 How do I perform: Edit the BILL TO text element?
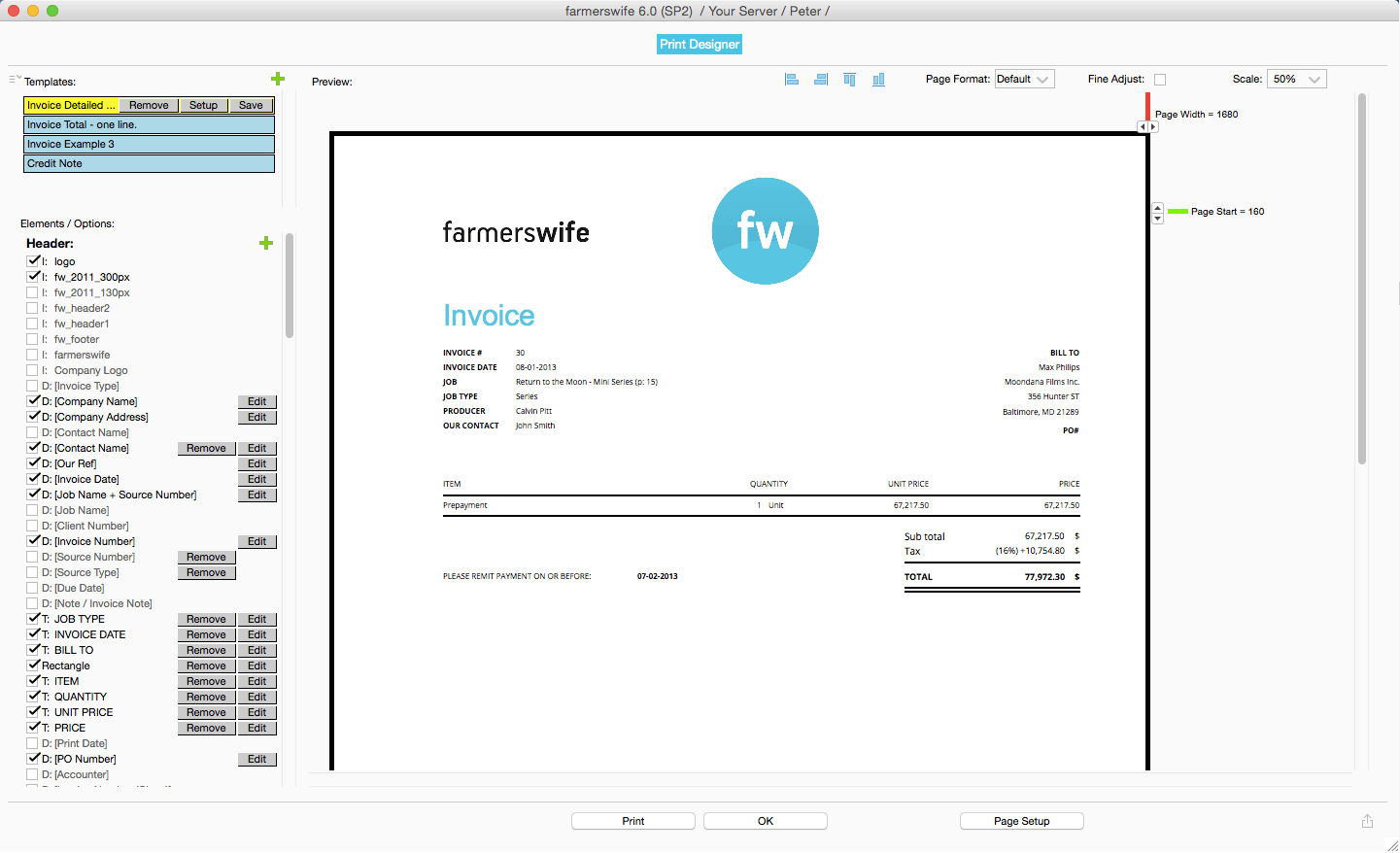(257, 650)
